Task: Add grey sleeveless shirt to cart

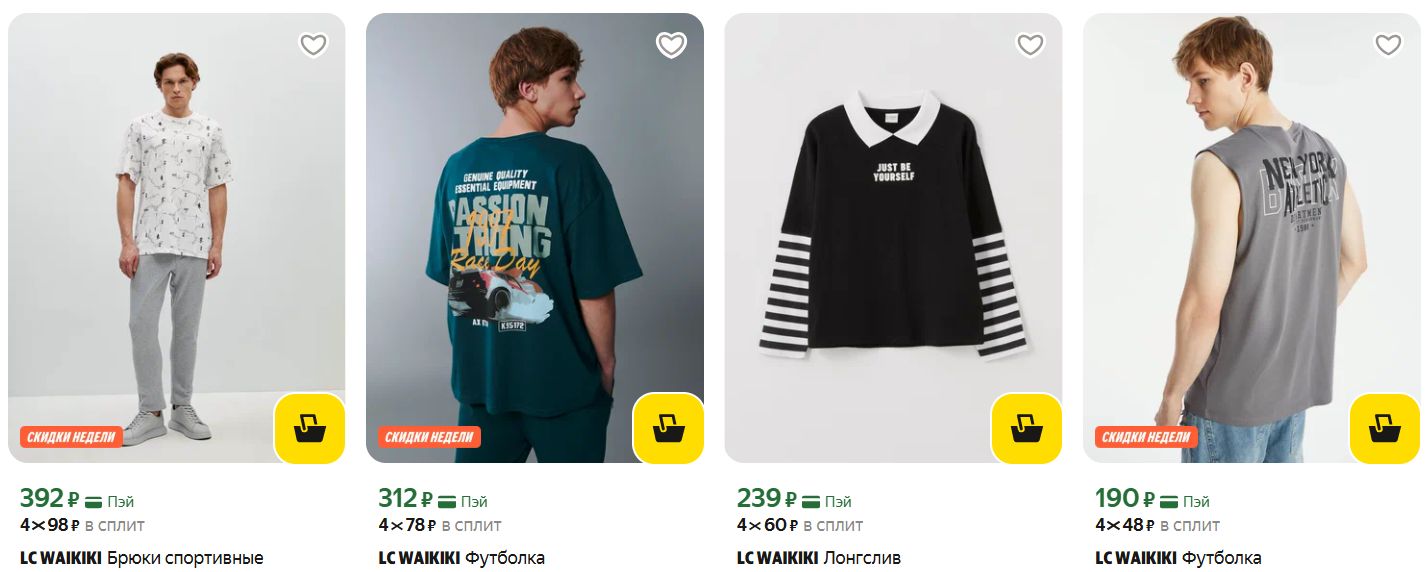Action: click(x=1384, y=428)
